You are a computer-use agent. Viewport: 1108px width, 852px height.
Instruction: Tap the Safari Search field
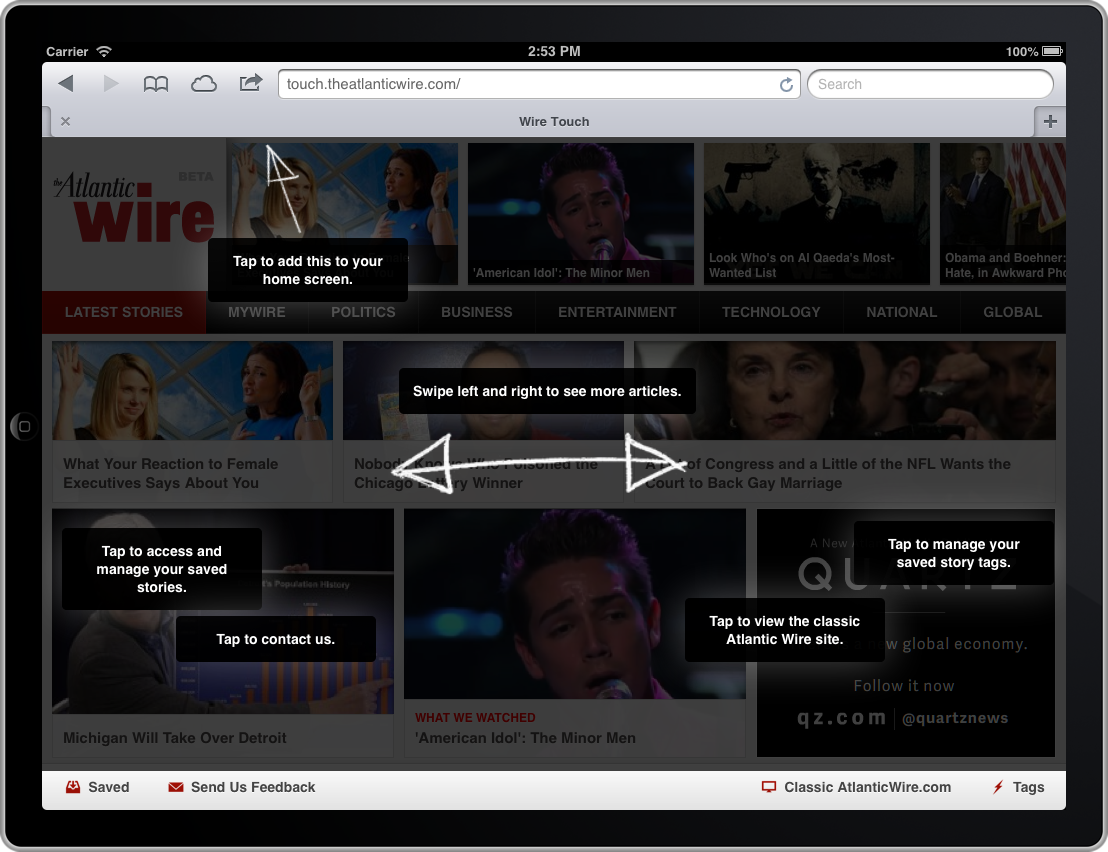930,84
